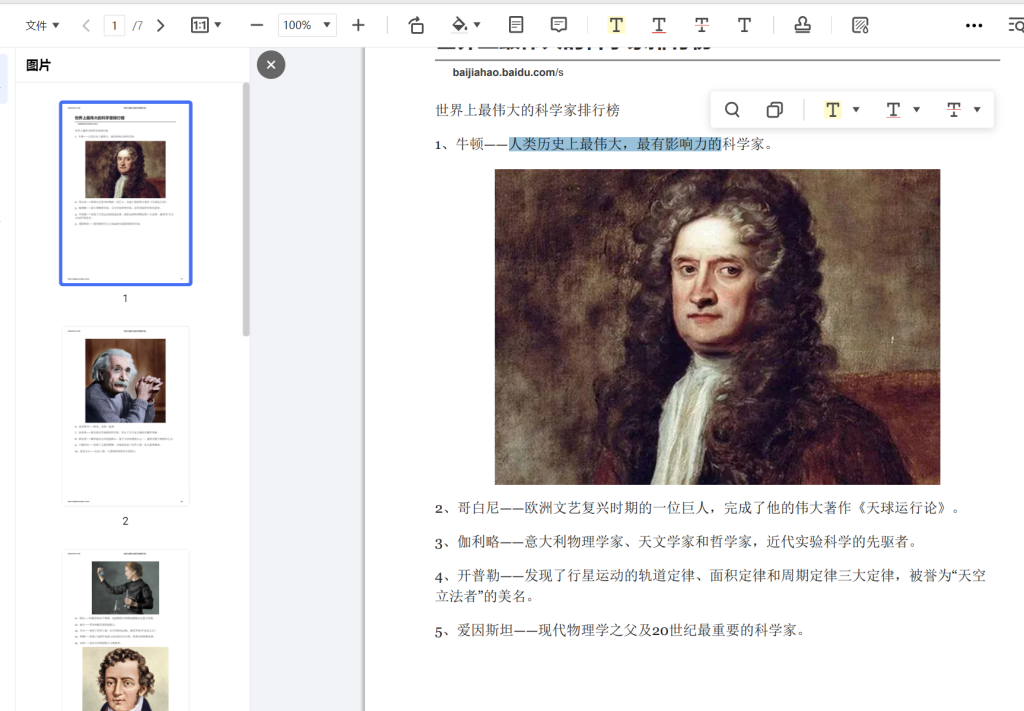Viewport: 1024px width, 711px height.
Task: Select page 3 thumbnail
Action: [x=125, y=630]
